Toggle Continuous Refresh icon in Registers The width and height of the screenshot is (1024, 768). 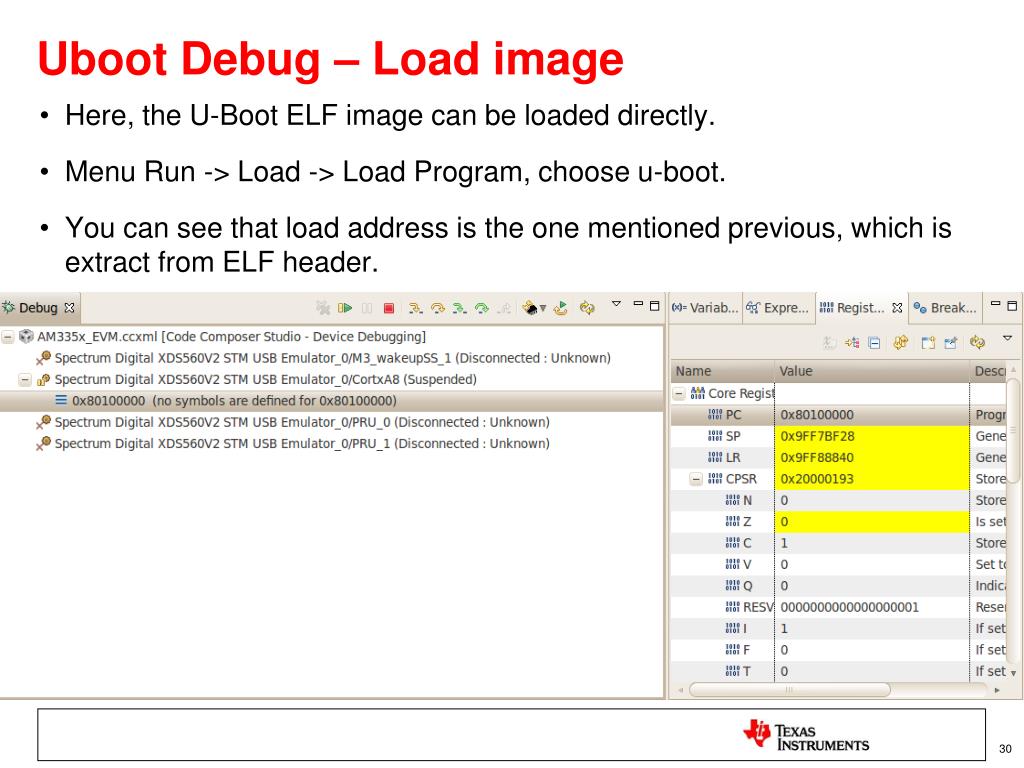click(901, 342)
